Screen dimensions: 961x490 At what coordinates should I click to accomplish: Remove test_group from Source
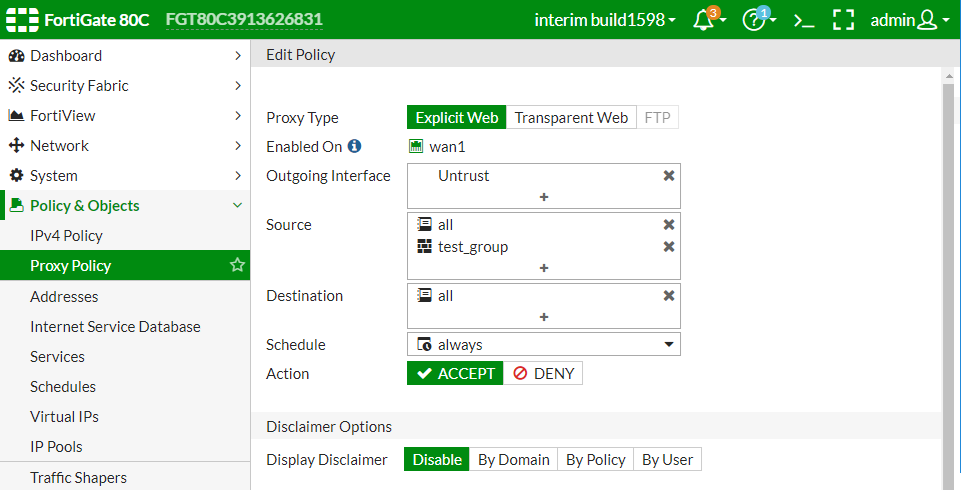669,247
